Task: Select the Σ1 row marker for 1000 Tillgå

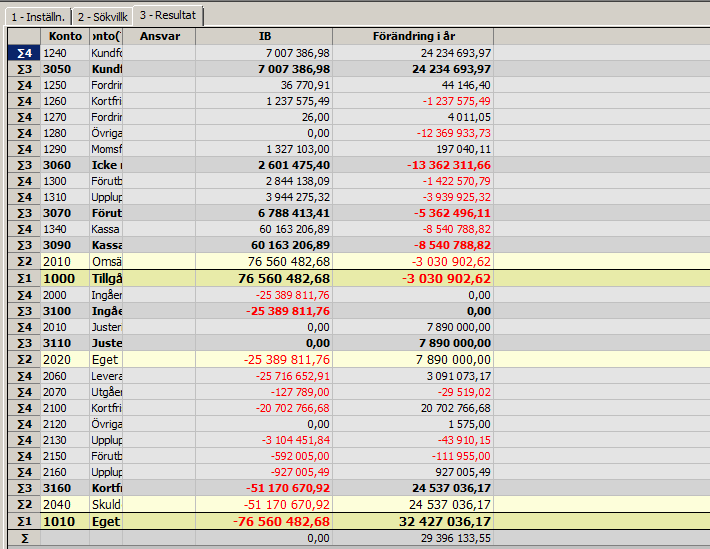Action: 24,278
